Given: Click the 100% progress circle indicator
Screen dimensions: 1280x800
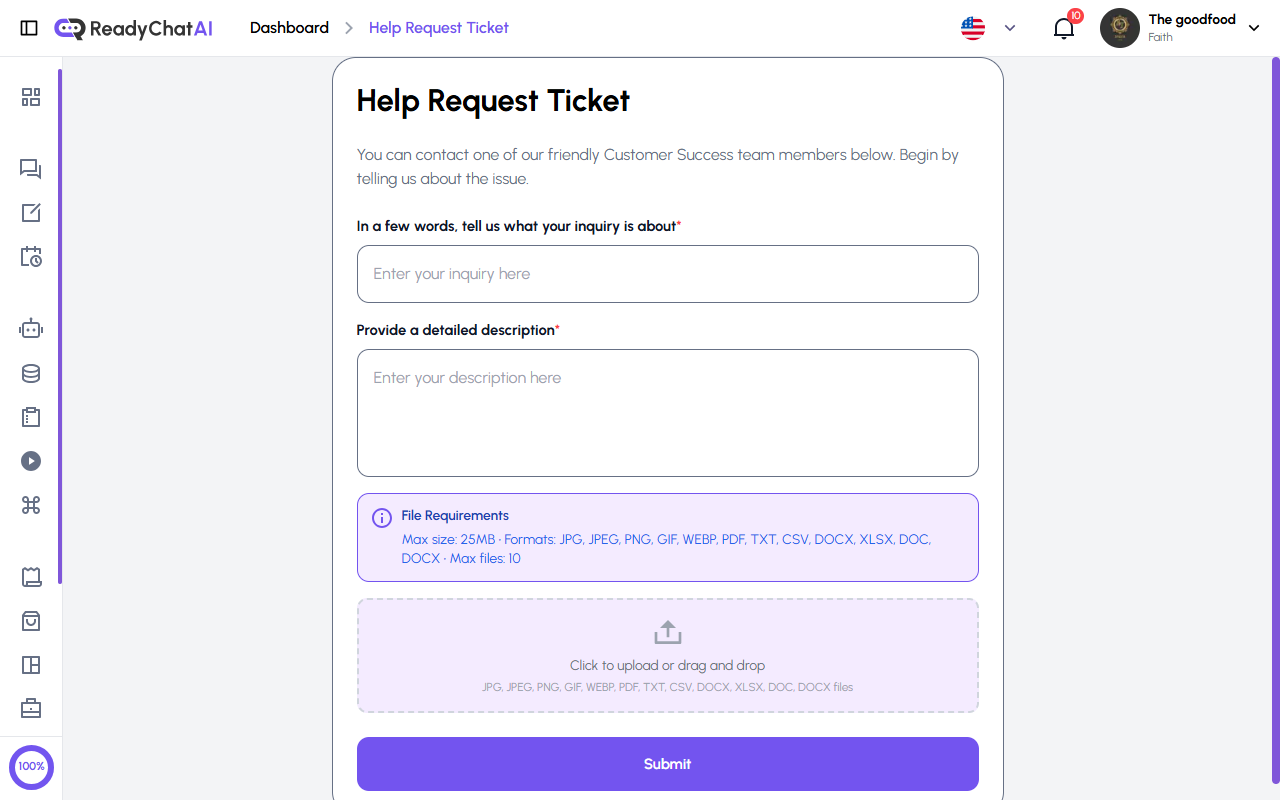Looking at the screenshot, I should click(31, 767).
